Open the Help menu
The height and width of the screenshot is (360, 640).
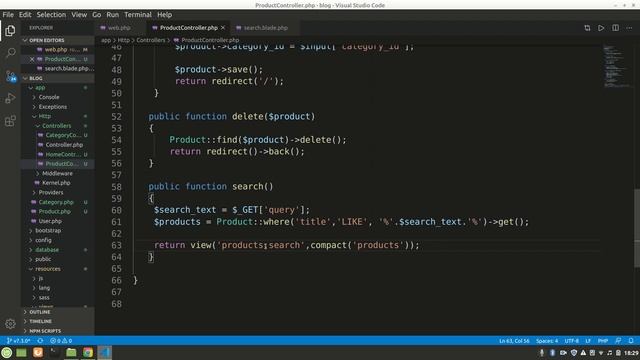coord(164,15)
